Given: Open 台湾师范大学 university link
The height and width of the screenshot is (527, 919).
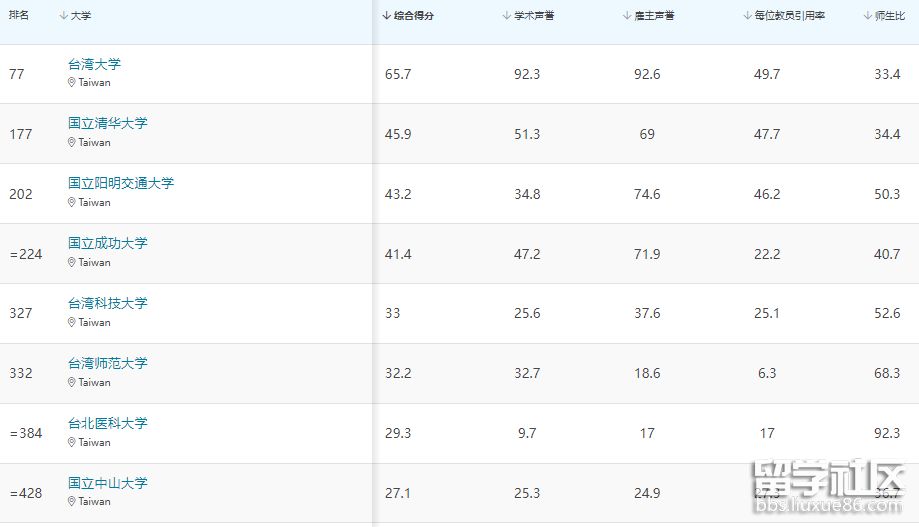Looking at the screenshot, I should pyautogui.click(x=108, y=363).
